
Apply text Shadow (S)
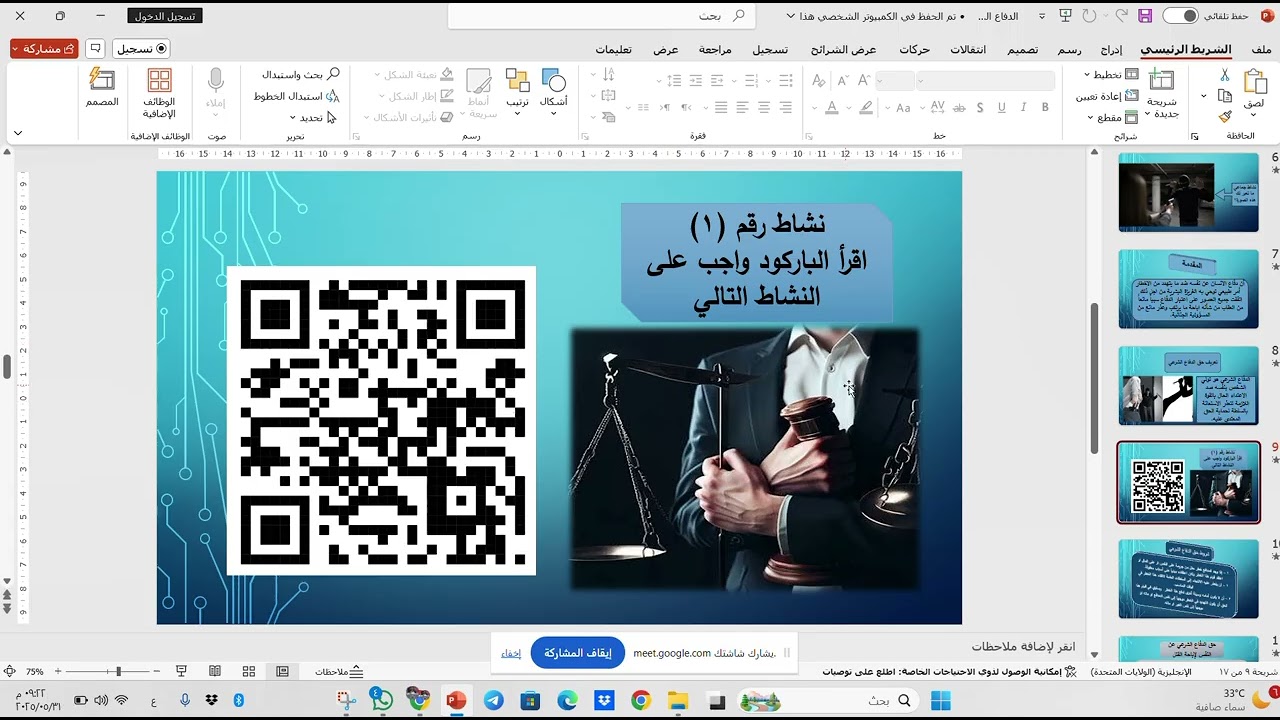coord(980,107)
